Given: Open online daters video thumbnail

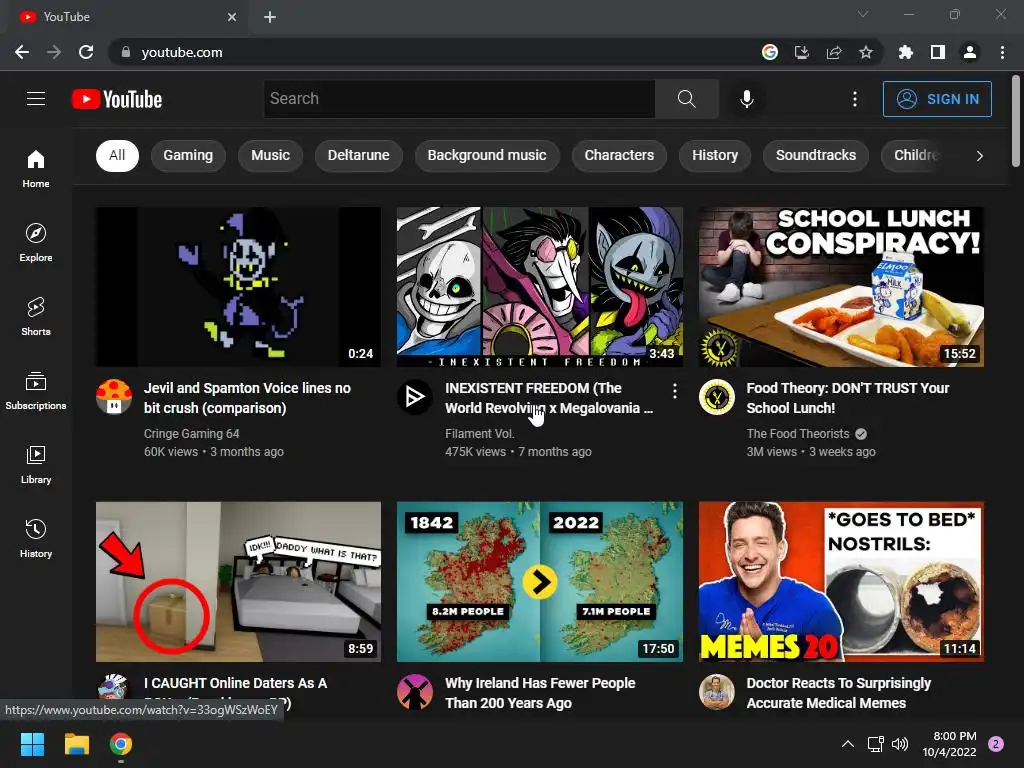Looking at the screenshot, I should pyautogui.click(x=238, y=581).
